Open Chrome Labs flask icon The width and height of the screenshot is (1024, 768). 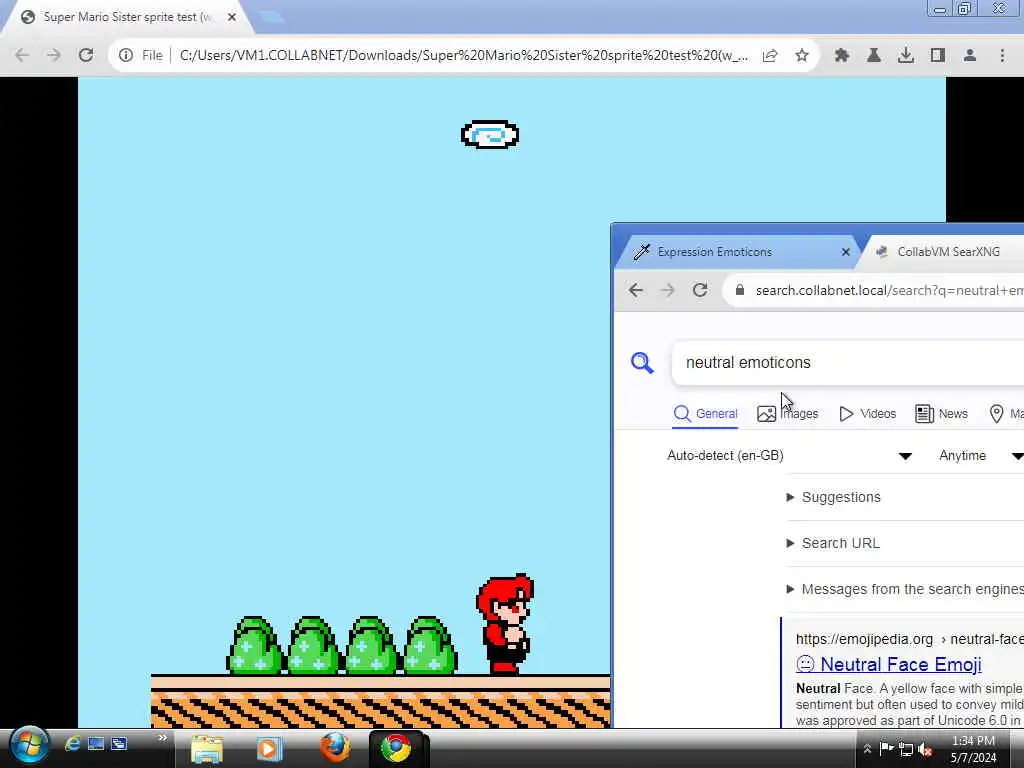point(874,56)
